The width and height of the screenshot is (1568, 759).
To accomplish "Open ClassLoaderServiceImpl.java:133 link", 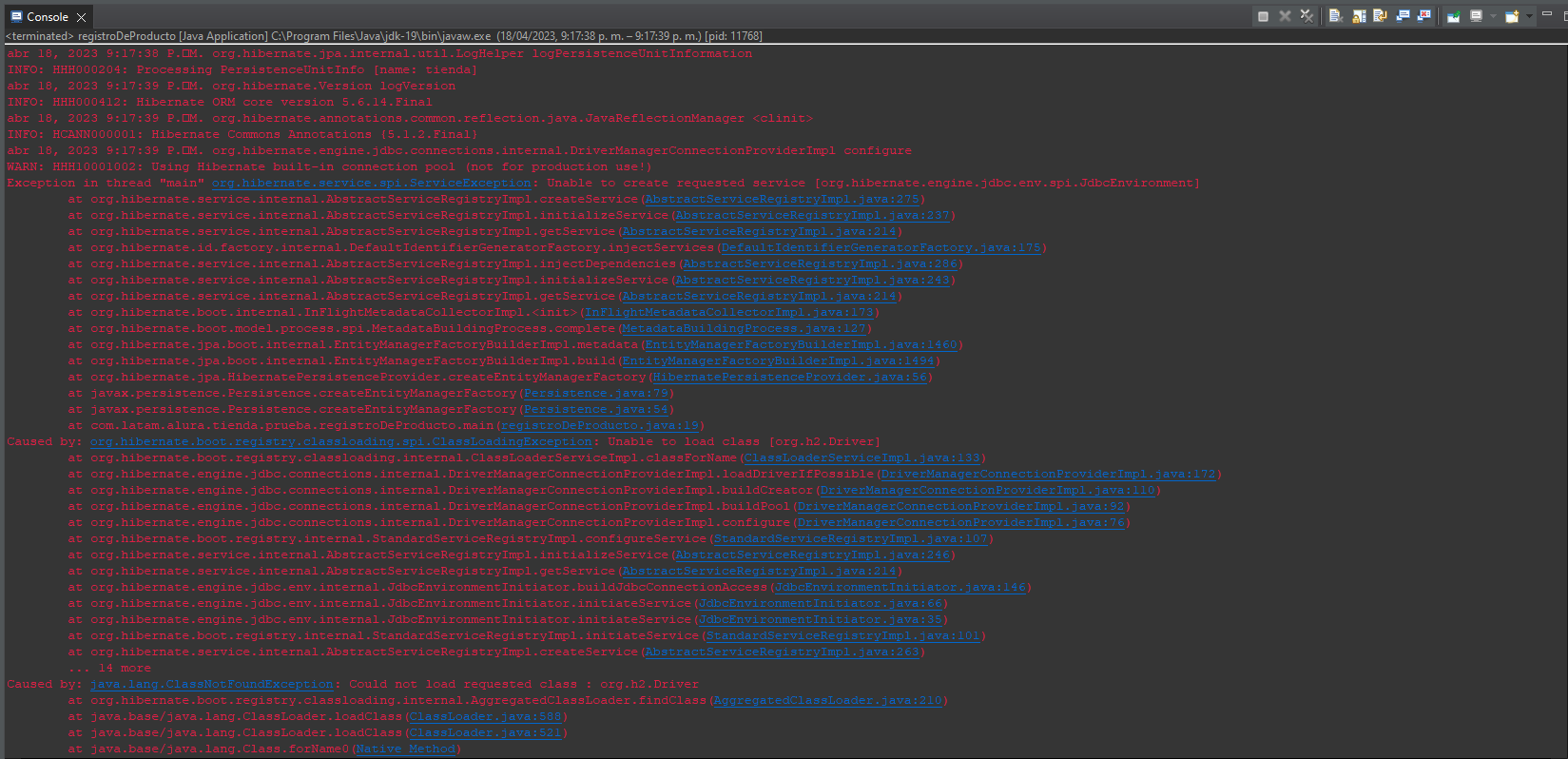I will [x=861, y=457].
